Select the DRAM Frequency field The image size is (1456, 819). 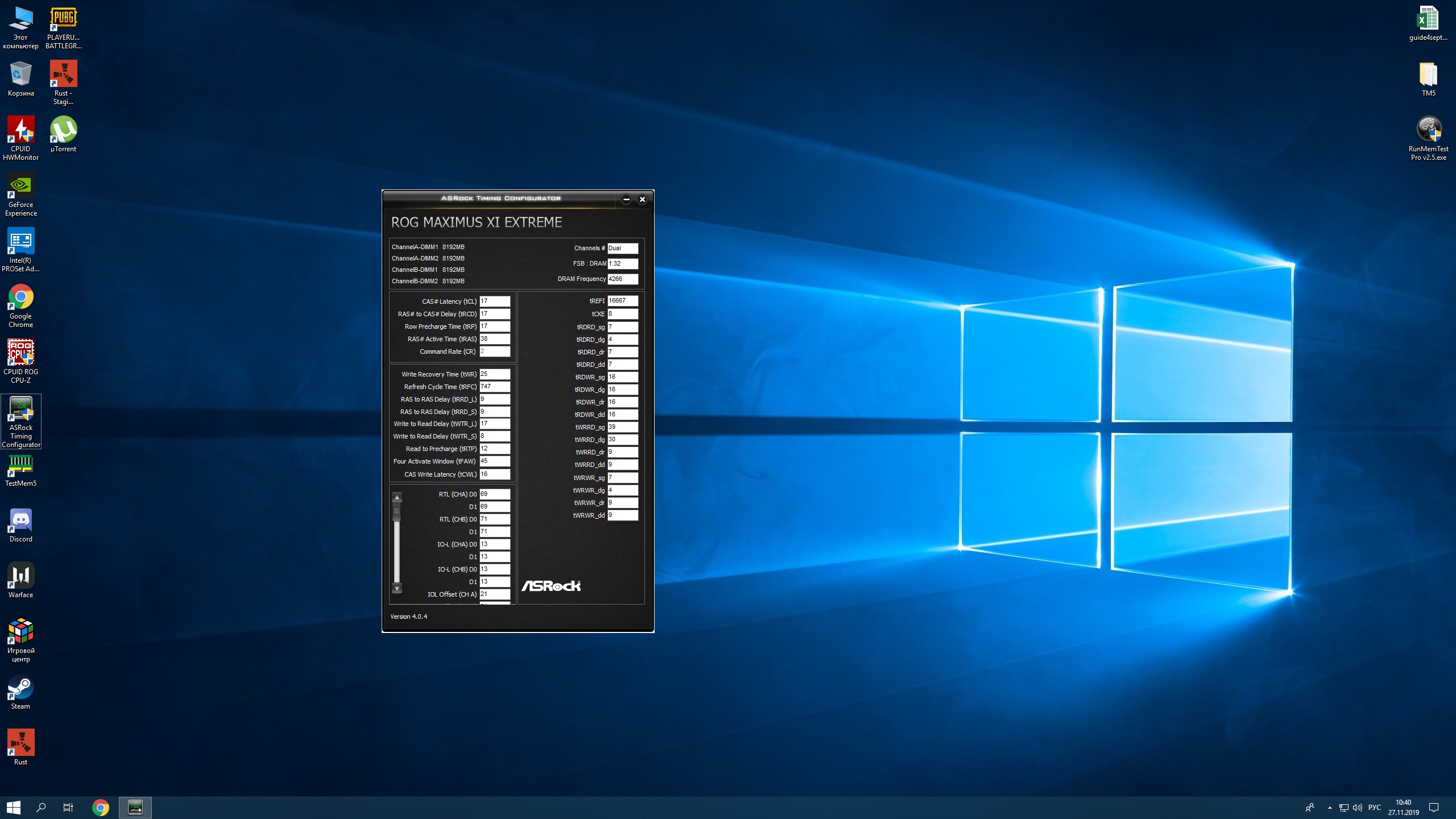click(623, 279)
